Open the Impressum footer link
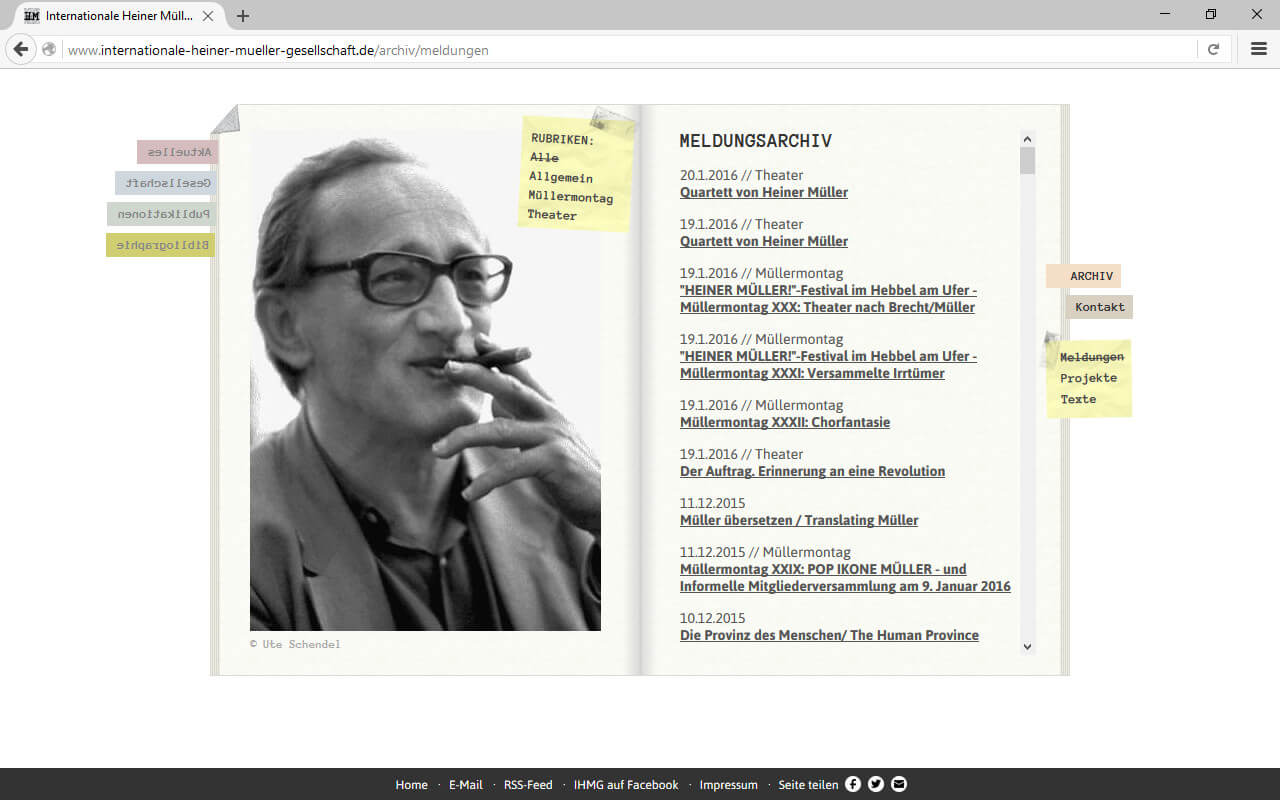 point(728,785)
